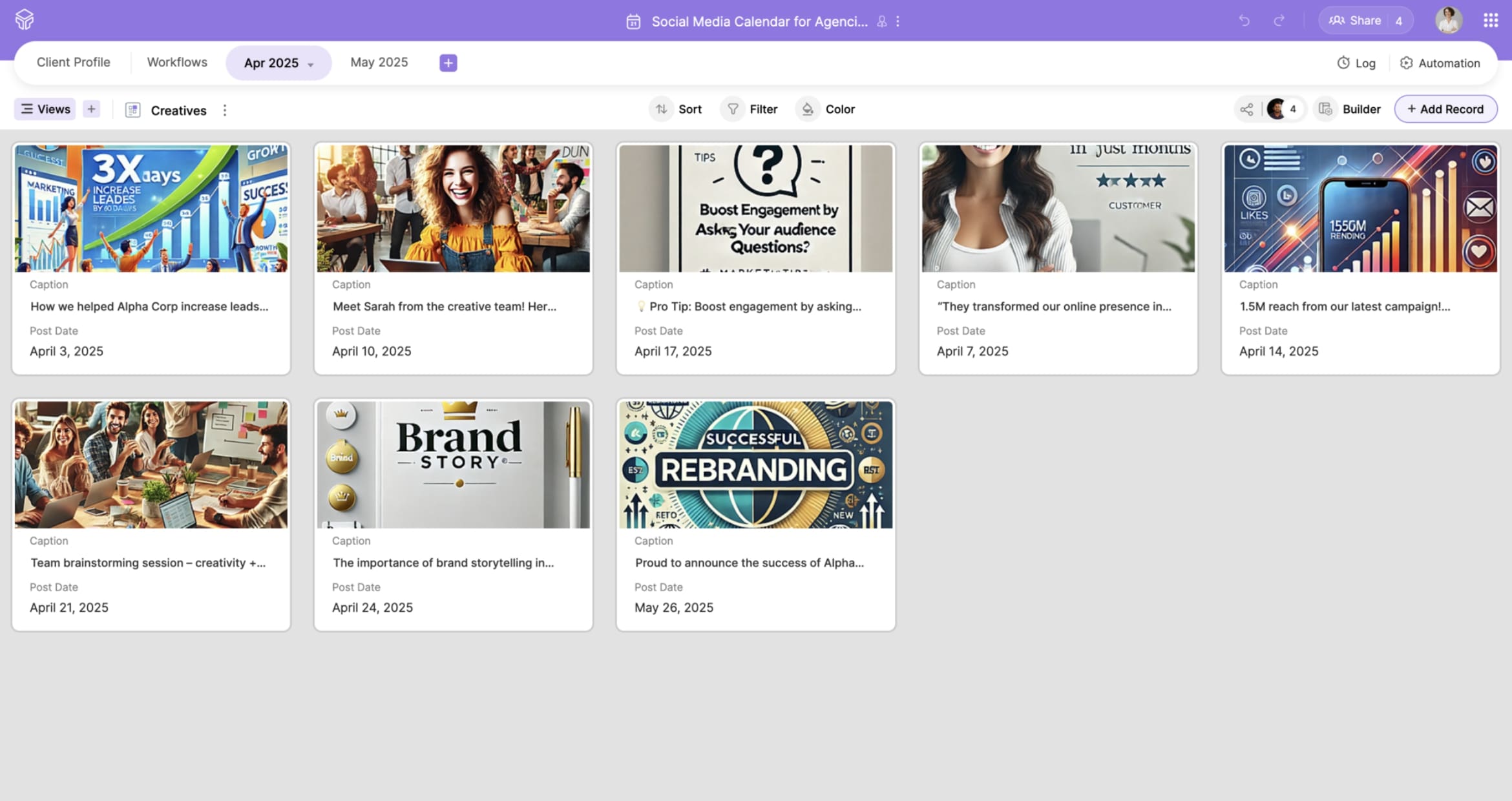Toggle the Views sidebar panel
1512x801 pixels.
tap(45, 109)
